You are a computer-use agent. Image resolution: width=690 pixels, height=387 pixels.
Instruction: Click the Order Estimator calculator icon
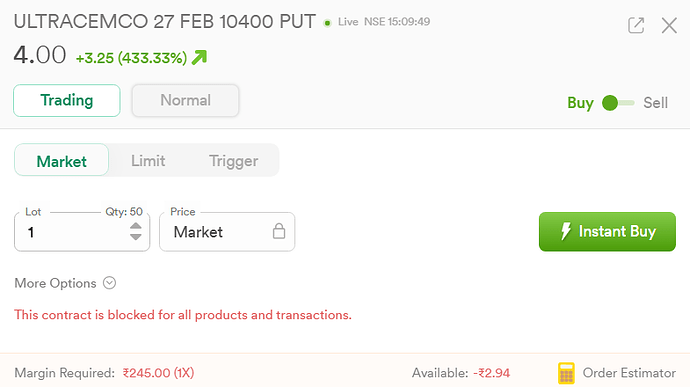566,373
